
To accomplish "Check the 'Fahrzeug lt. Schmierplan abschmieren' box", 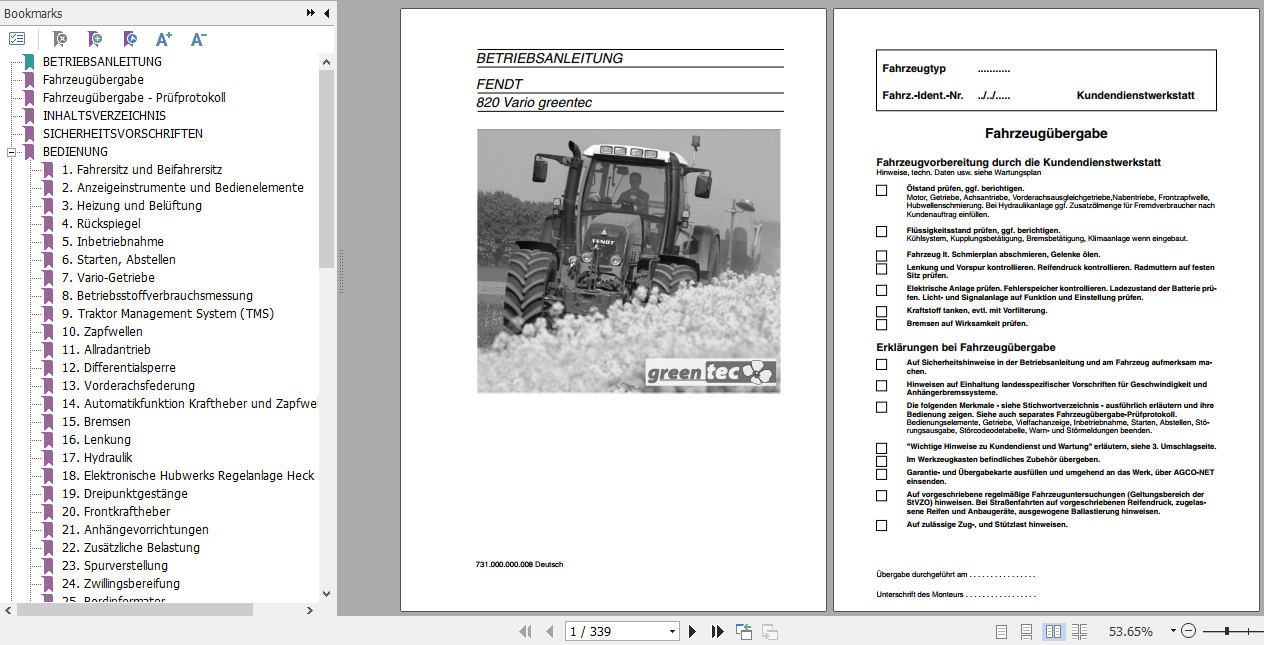I will coord(881,256).
